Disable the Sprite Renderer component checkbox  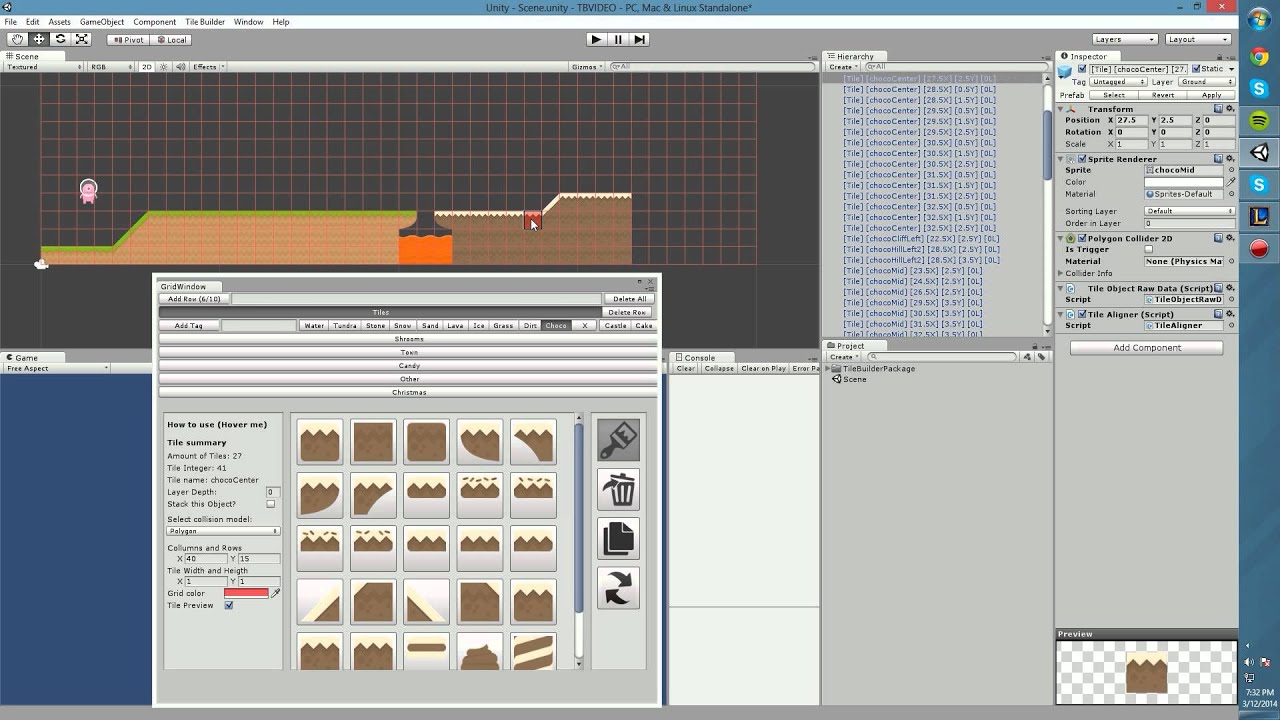click(x=1082, y=159)
